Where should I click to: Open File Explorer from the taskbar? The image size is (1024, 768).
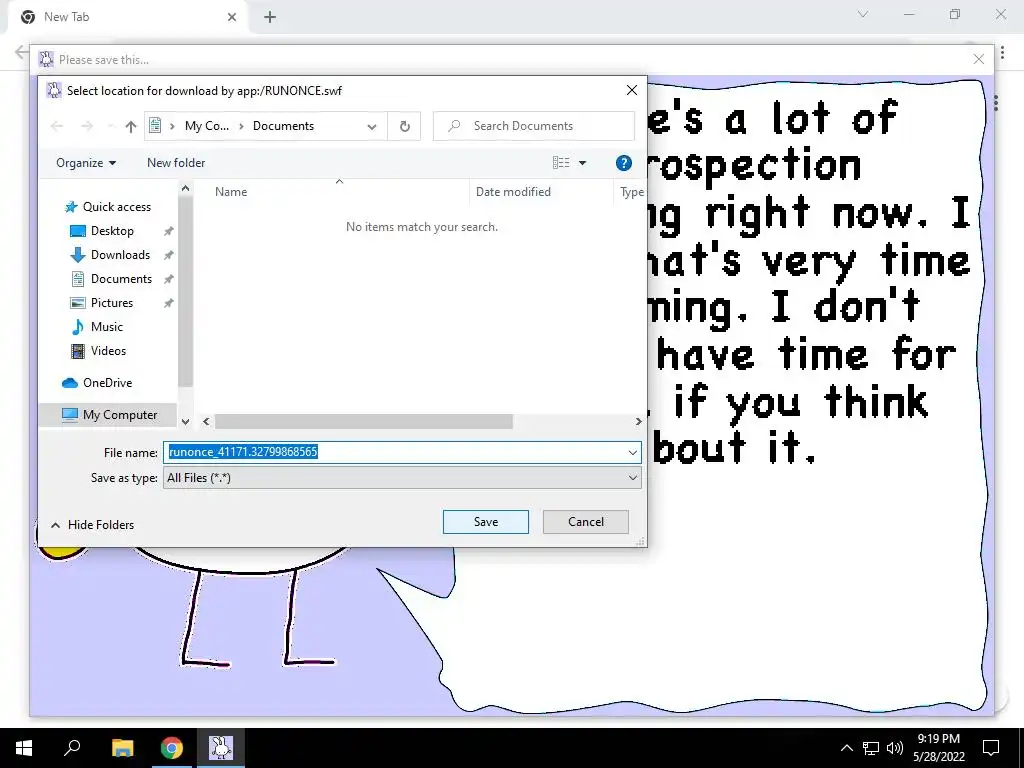coord(122,748)
